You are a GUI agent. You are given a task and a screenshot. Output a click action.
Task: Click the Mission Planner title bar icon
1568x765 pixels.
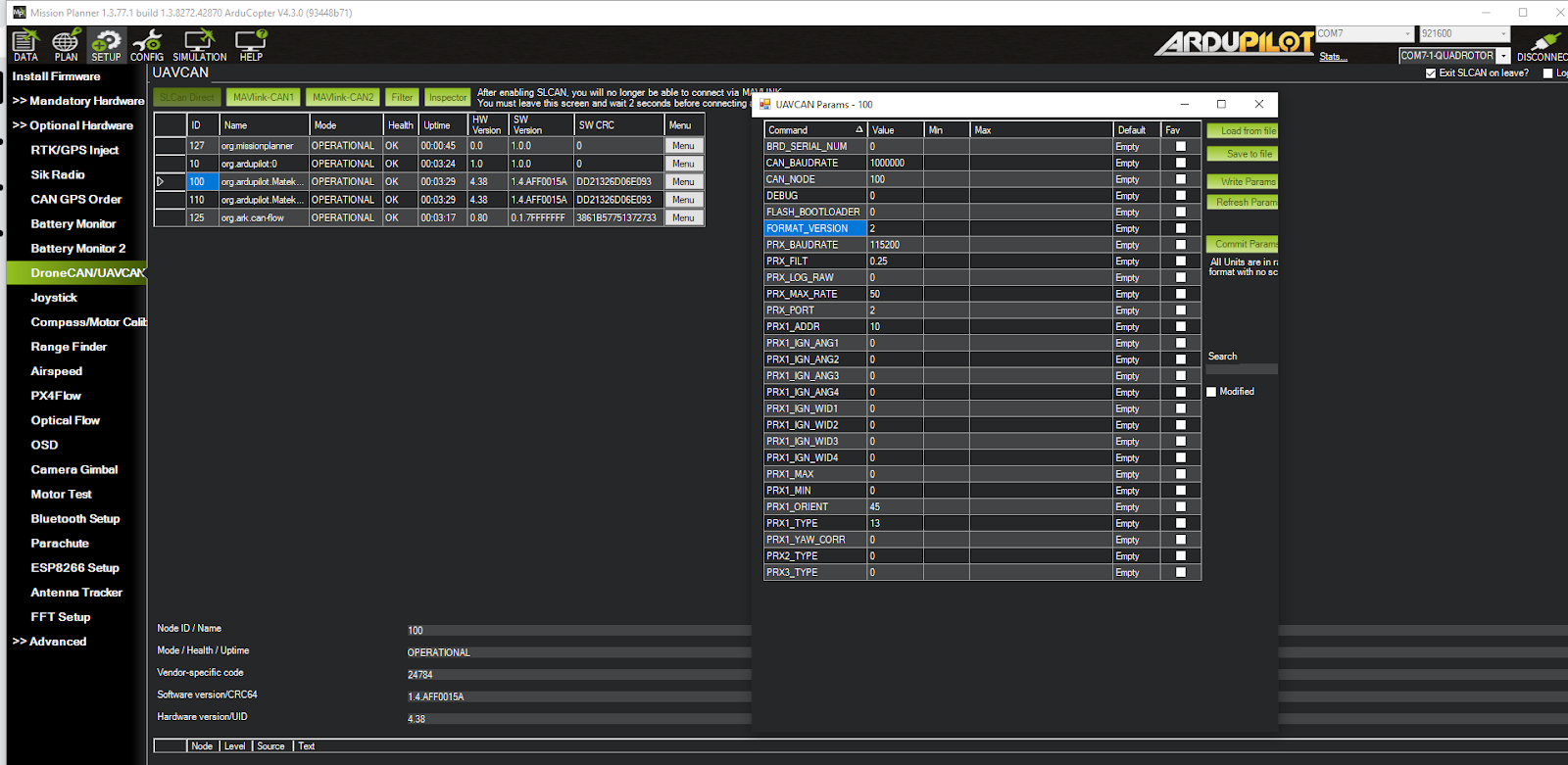pyautogui.click(x=19, y=13)
